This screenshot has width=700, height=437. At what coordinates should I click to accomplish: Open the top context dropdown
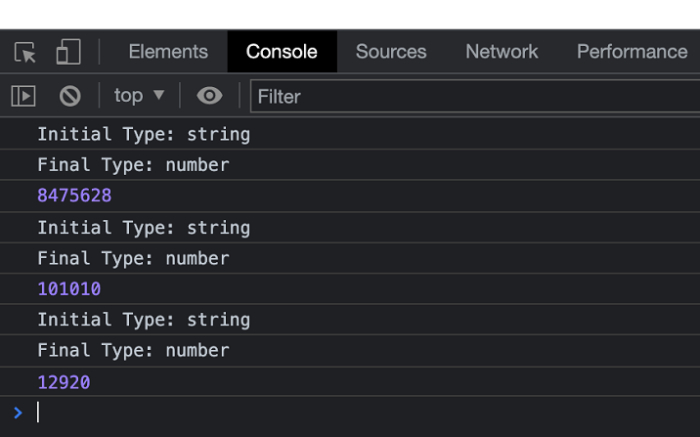139,96
